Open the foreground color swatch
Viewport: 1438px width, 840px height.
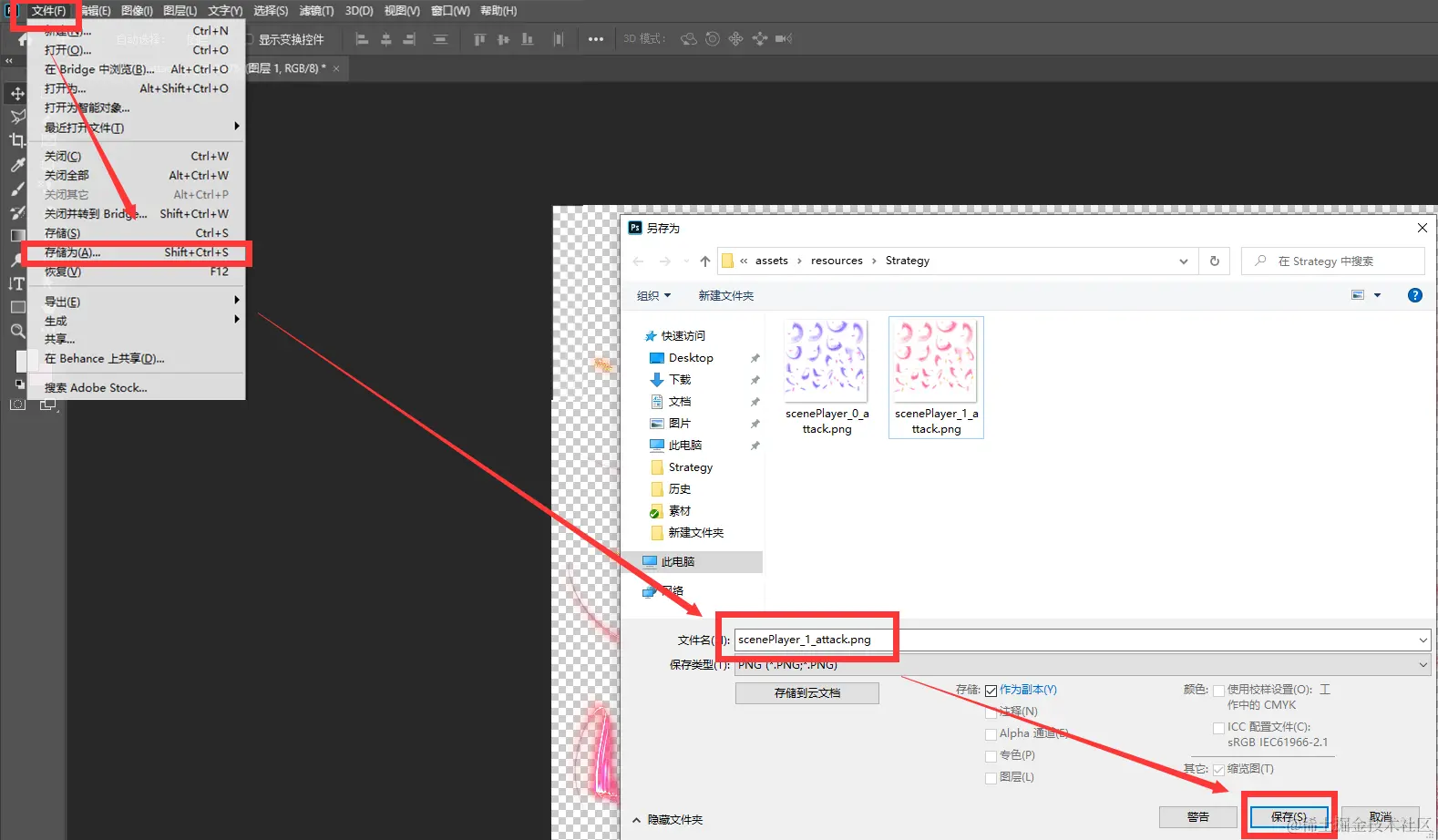(22, 361)
